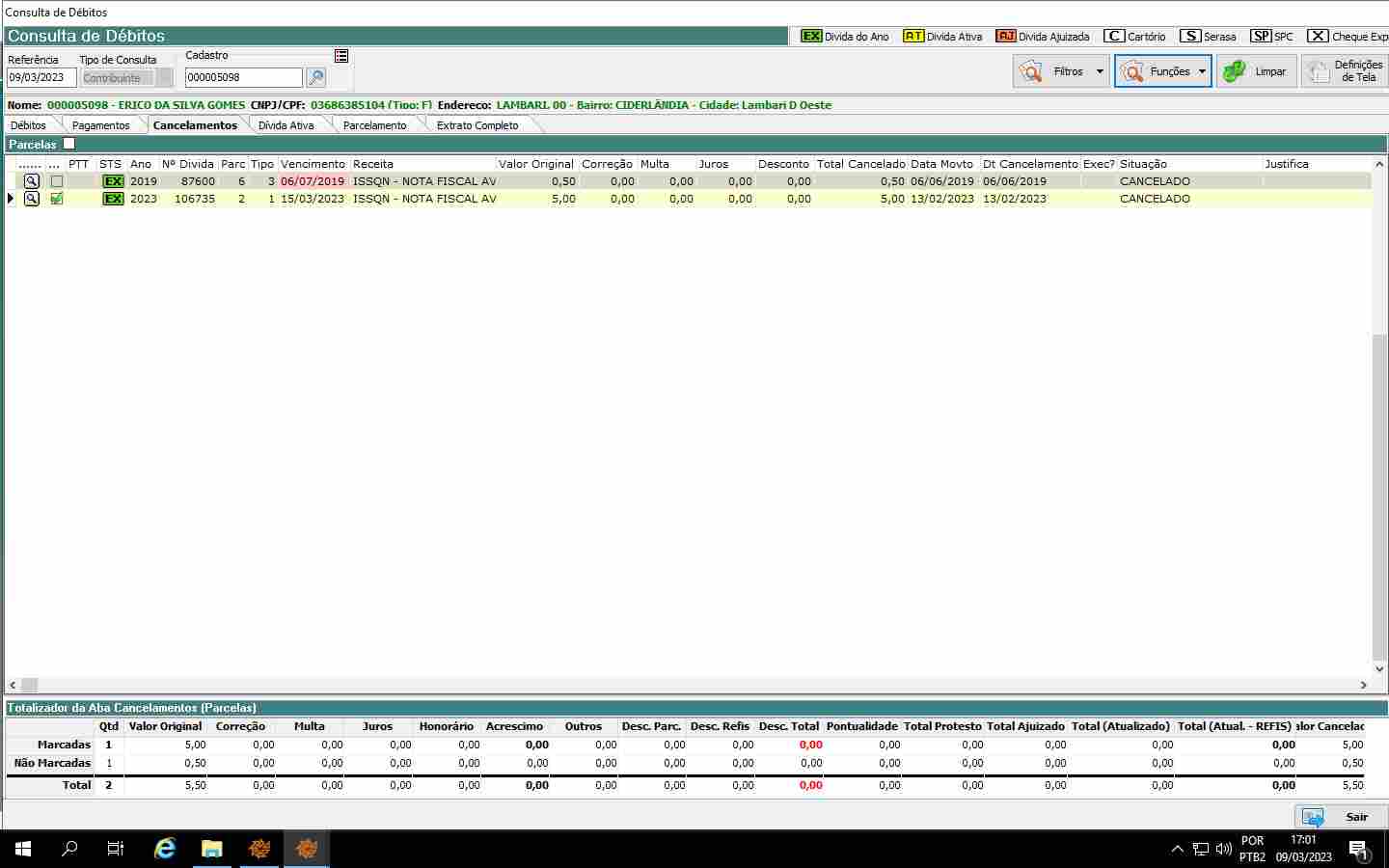1389x868 pixels.
Task: Click the Sair exit button
Action: click(1341, 817)
